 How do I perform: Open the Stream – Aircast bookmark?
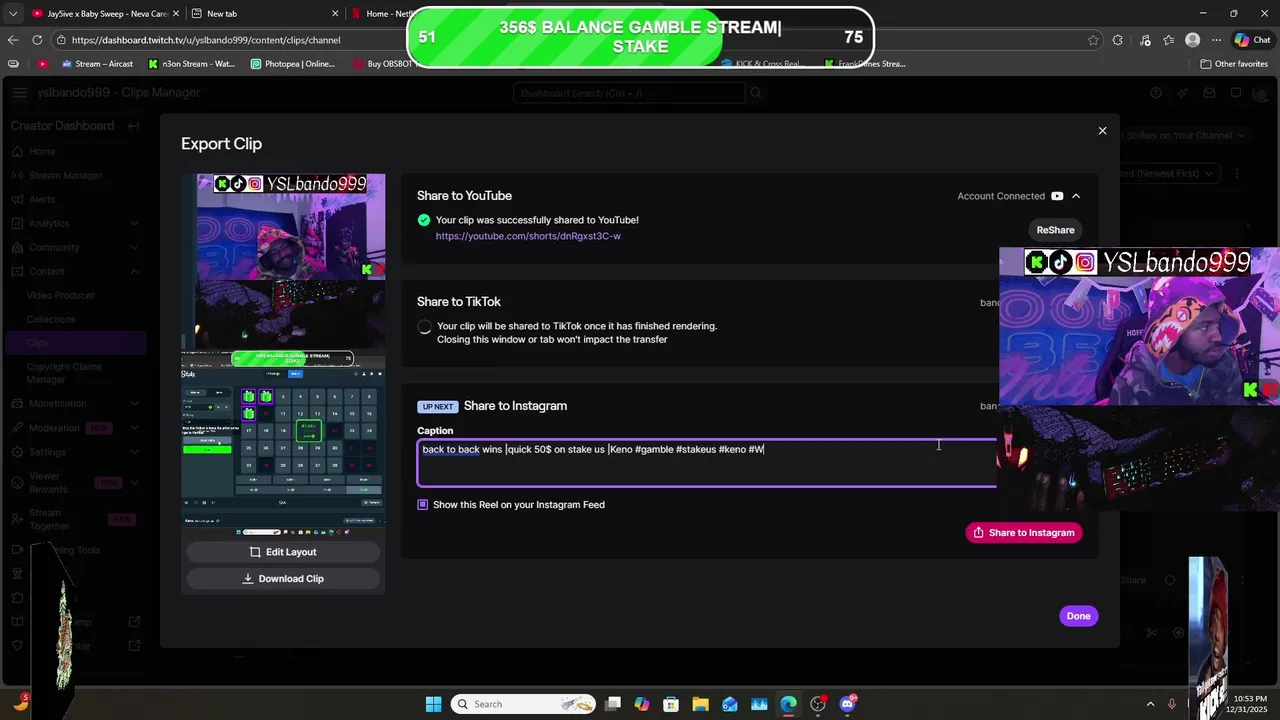click(97, 64)
